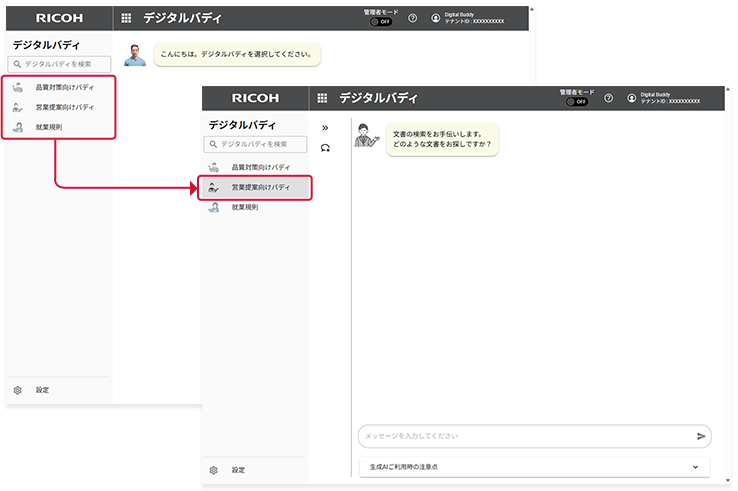Screen dimensions: 738x491
Task: Click the settings gear in front window
Action: (x=213, y=470)
